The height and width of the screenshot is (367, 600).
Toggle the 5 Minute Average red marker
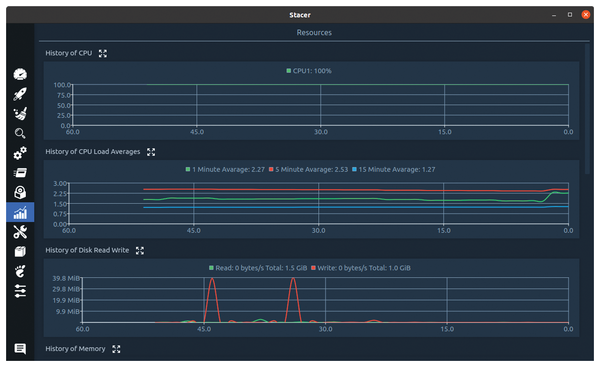(271, 169)
